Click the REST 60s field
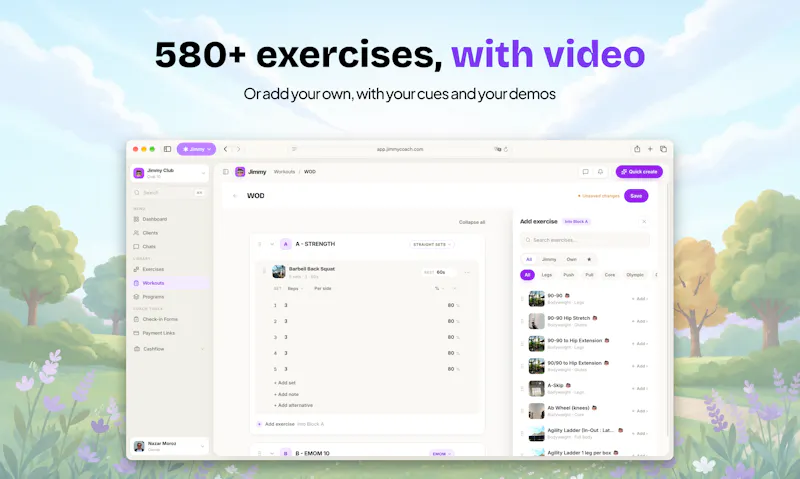The height and width of the screenshot is (479, 800). tap(439, 272)
